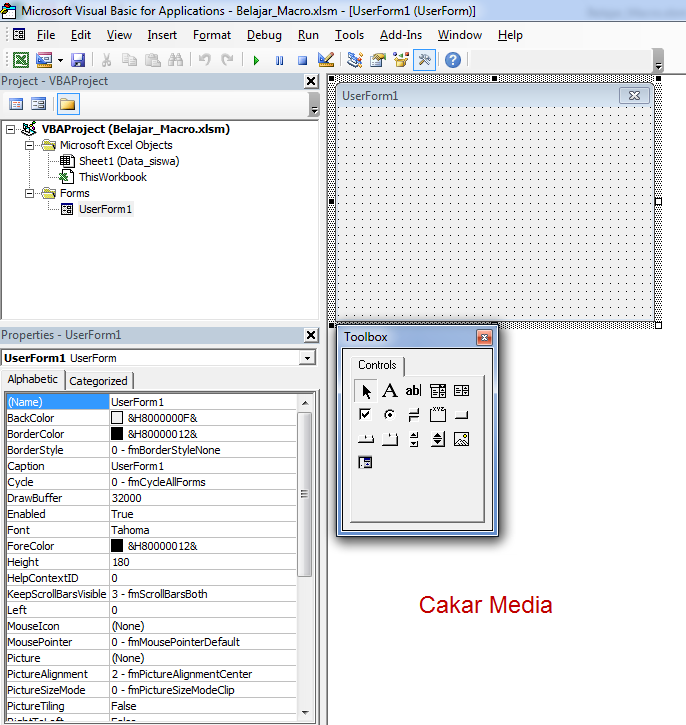
Task: Select the RefEdit control in Toolbox
Action: tap(365, 462)
